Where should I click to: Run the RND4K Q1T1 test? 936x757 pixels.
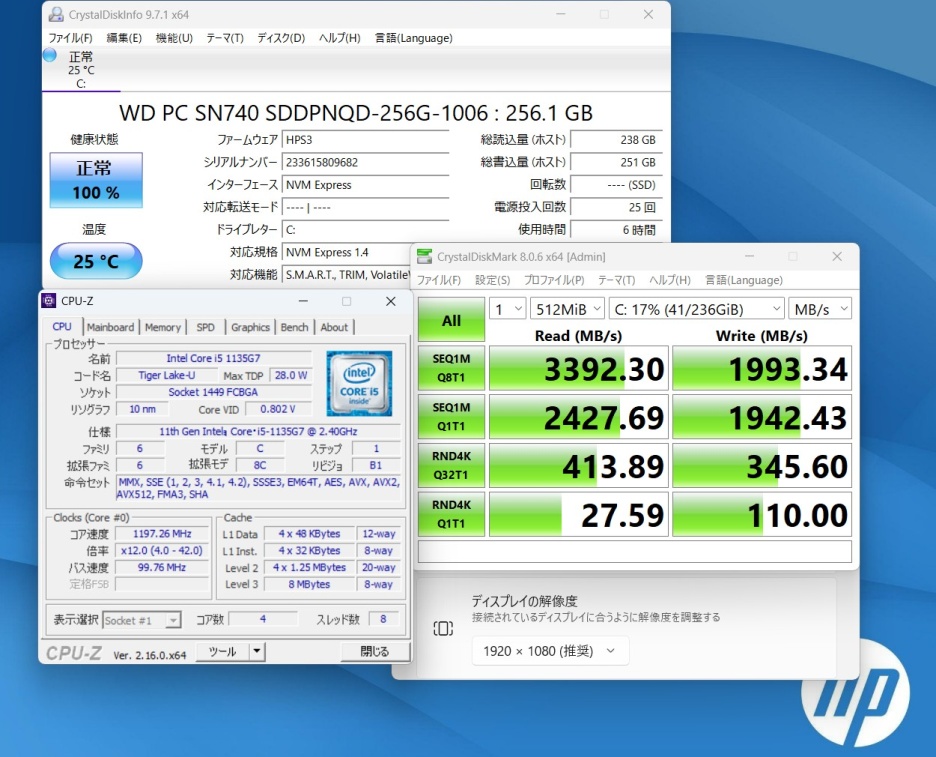click(451, 514)
